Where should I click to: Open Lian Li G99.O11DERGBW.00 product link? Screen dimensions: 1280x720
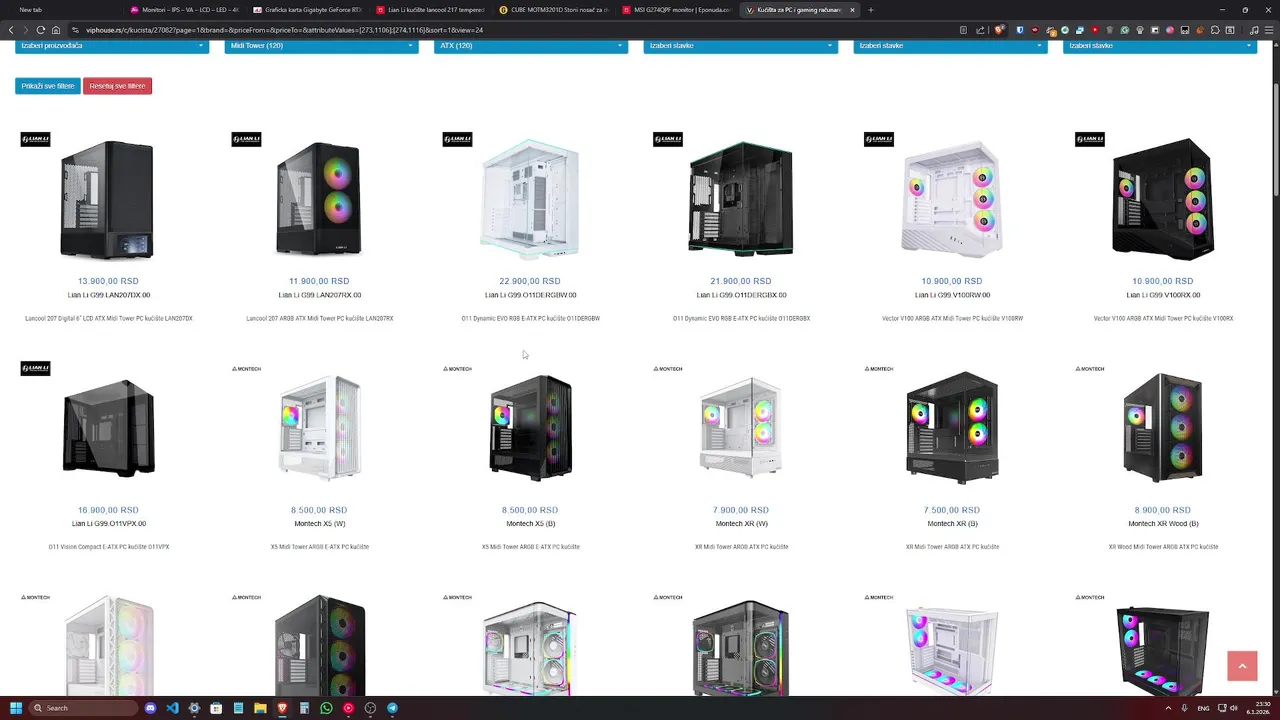pyautogui.click(x=530, y=295)
